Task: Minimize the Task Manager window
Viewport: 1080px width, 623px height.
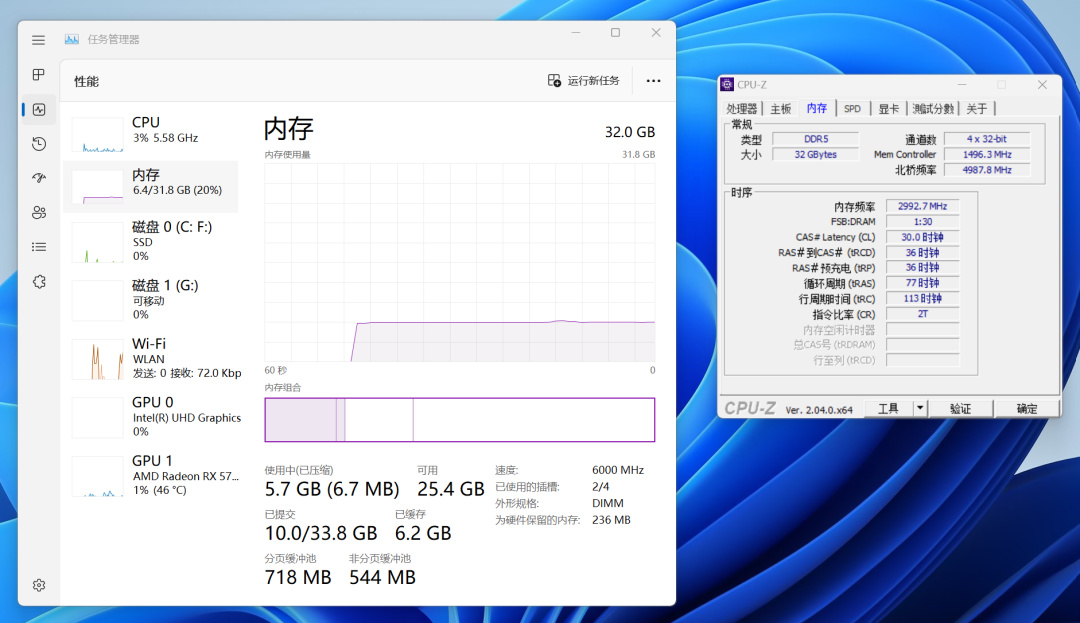Action: 576,32
